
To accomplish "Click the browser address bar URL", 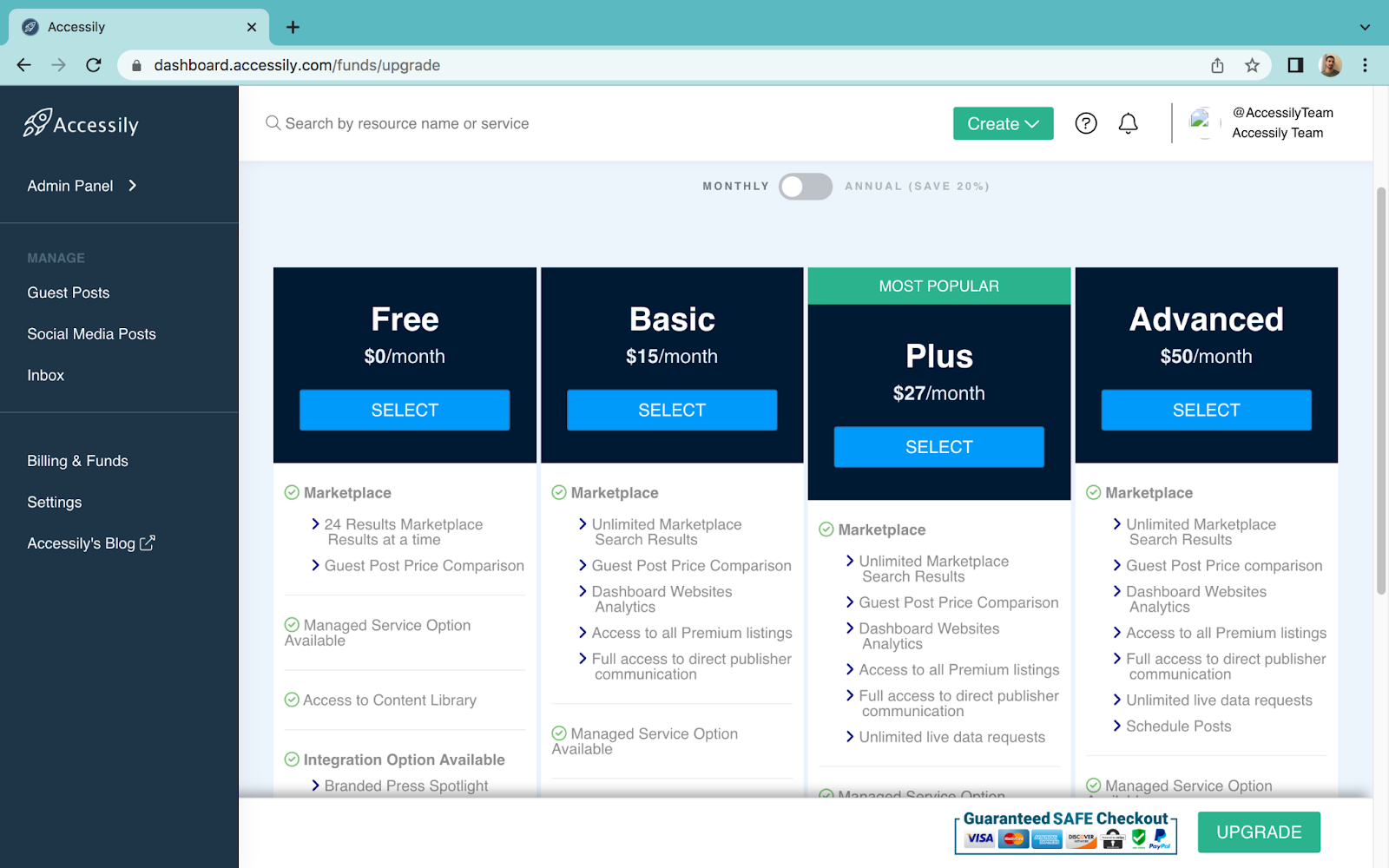I will tap(297, 65).
